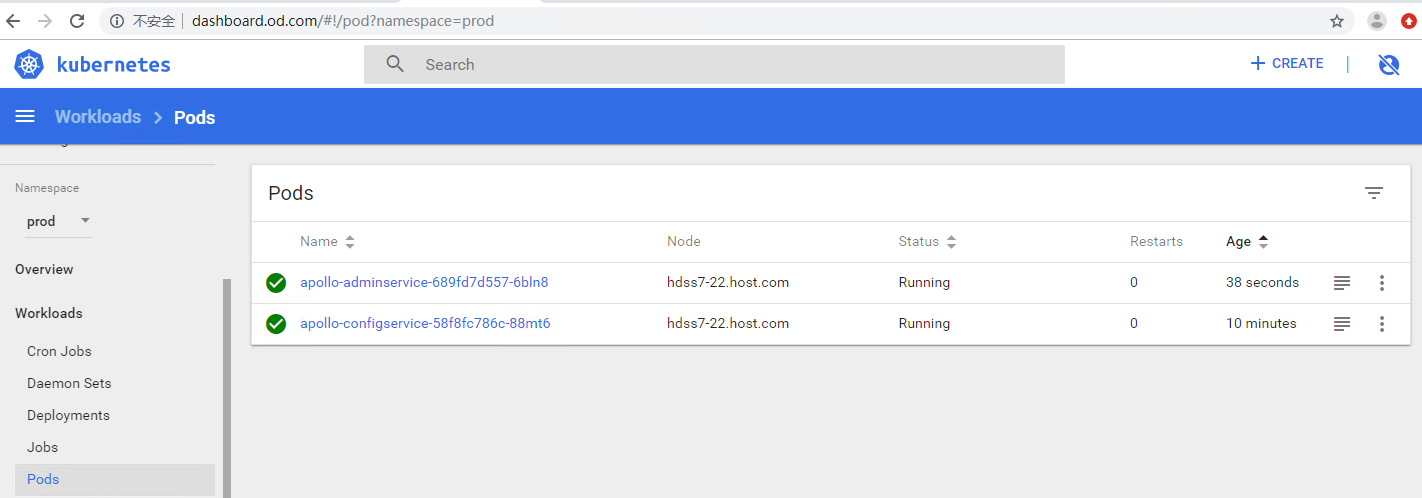
Task: View logs icon for apollo-adminservice pod
Action: pyautogui.click(x=1342, y=283)
